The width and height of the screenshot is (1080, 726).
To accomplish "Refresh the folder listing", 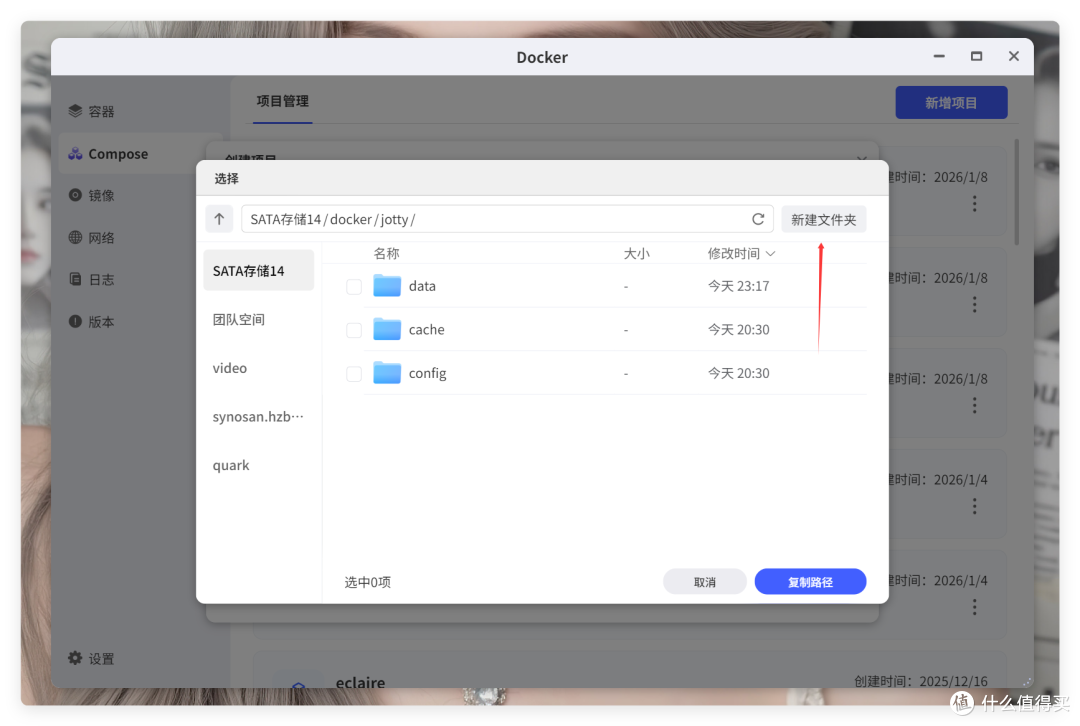I will click(x=758, y=219).
